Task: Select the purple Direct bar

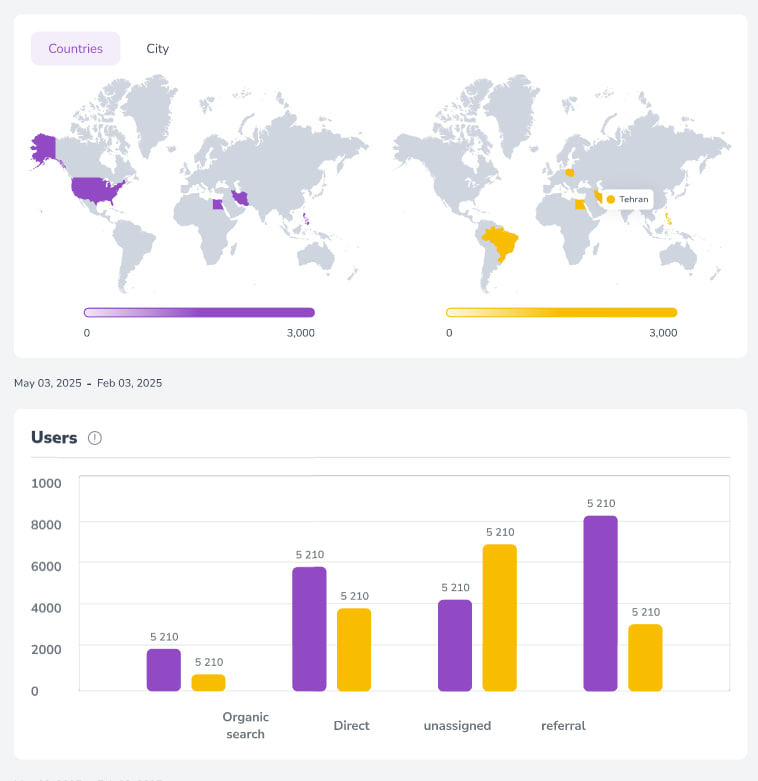Action: click(309, 629)
